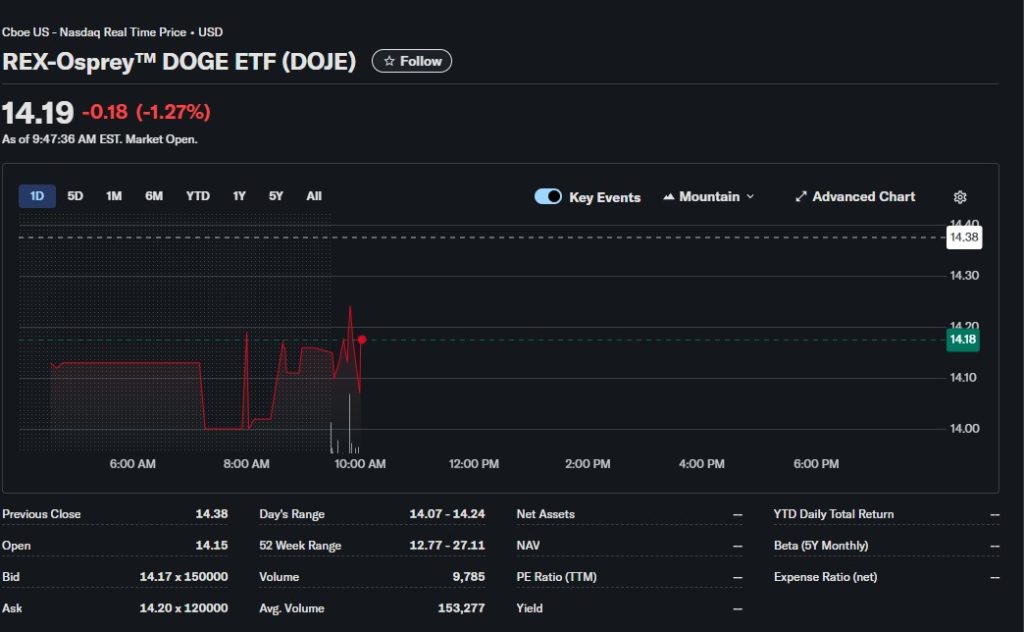View the 1Y chart range
The width and height of the screenshot is (1024, 632).
tap(239, 196)
